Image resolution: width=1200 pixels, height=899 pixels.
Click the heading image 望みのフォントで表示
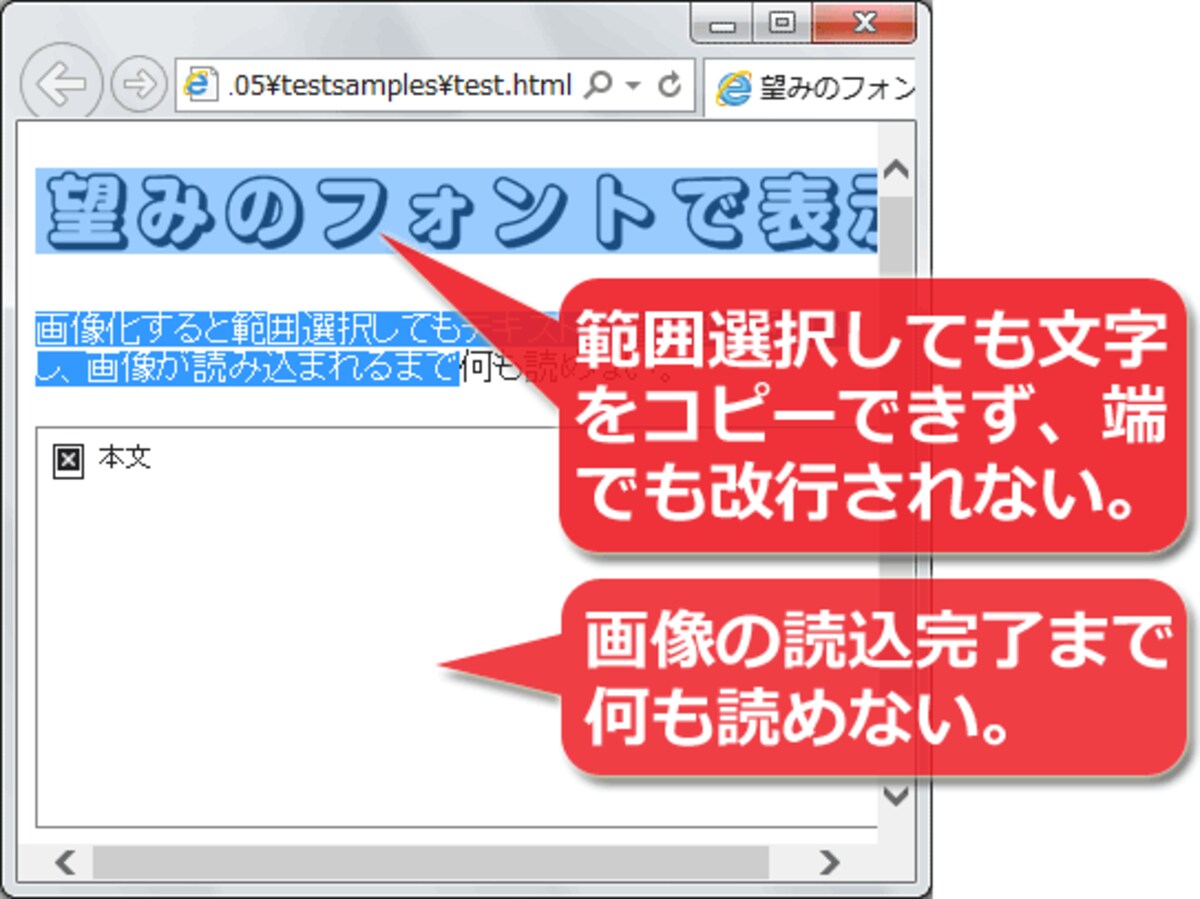[x=456, y=212]
